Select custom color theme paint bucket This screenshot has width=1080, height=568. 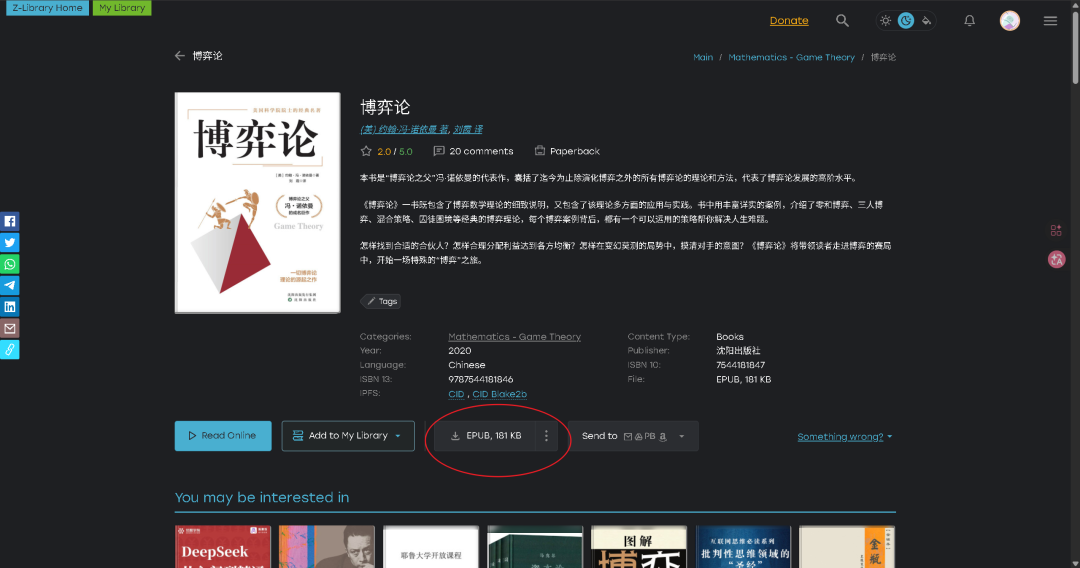(x=927, y=21)
